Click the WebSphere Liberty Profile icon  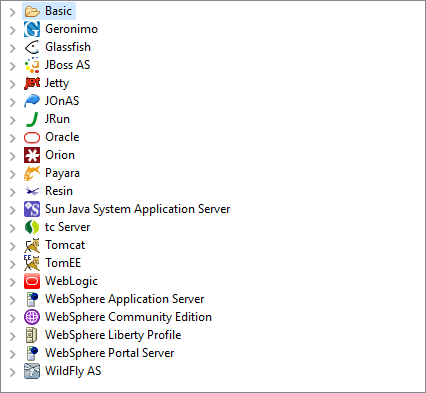[32, 335]
